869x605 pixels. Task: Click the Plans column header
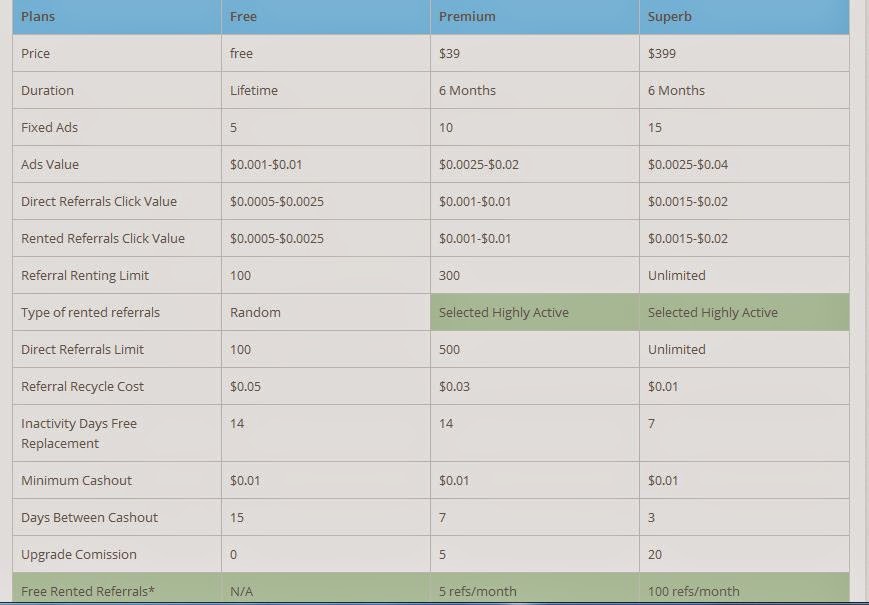tap(38, 16)
